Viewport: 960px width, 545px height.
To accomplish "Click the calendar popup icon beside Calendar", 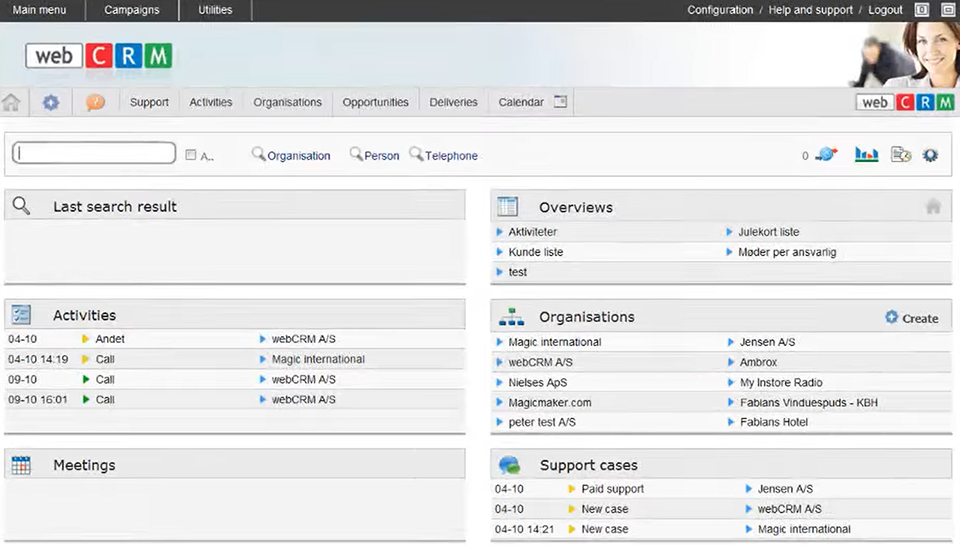I will pyautogui.click(x=560, y=102).
